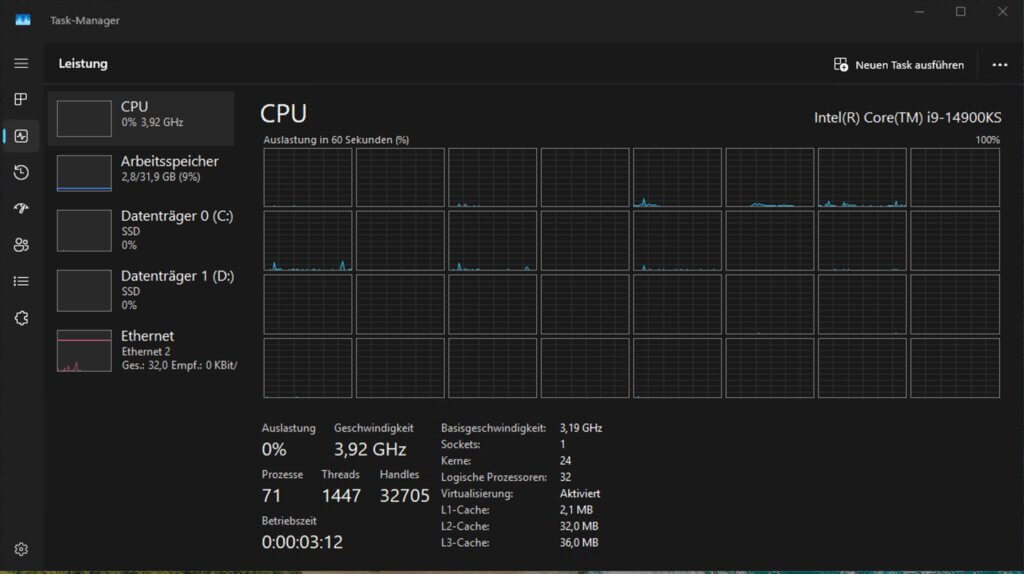Click the 3,92 GHz speed value
Viewport: 1024px width, 574px height.
tap(370, 449)
